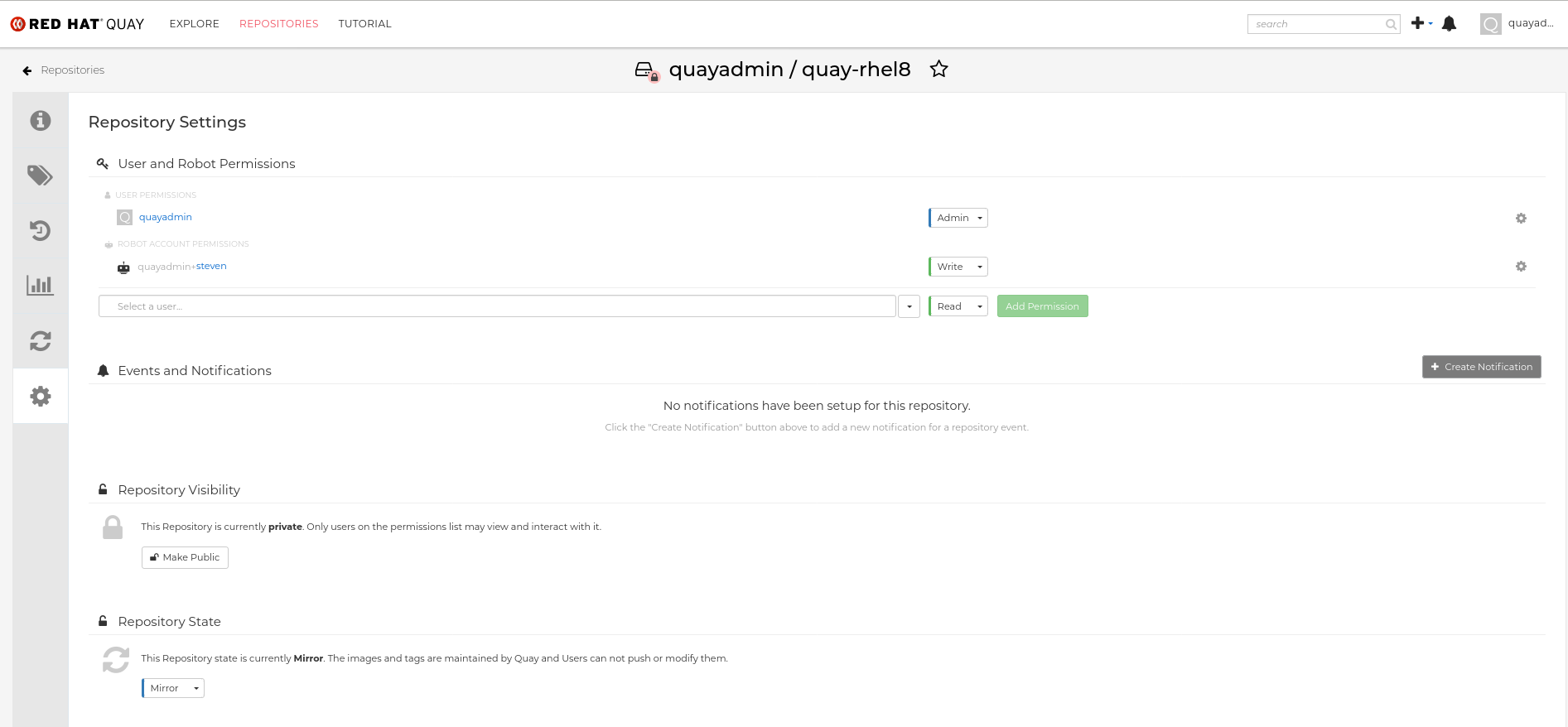
Task: Open the Tag History tab in sidebar
Action: (x=41, y=230)
